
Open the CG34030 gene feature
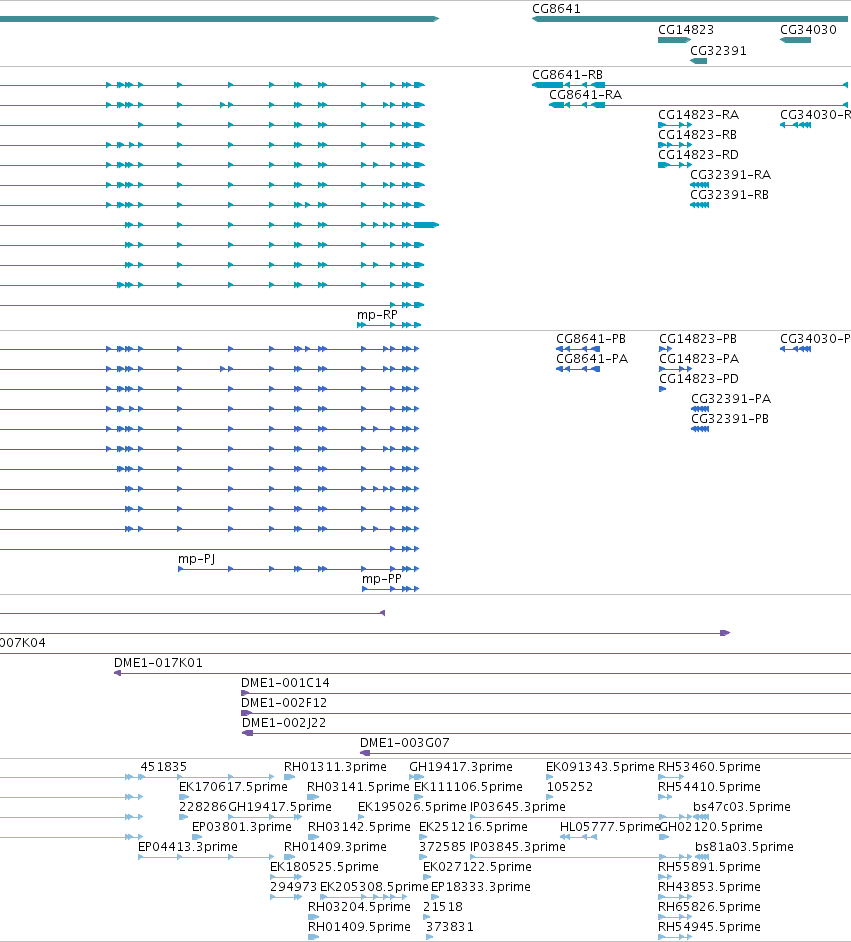pyautogui.click(x=795, y=40)
